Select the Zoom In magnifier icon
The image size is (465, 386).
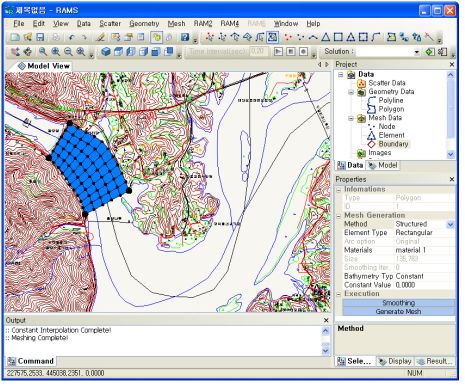coord(56,52)
